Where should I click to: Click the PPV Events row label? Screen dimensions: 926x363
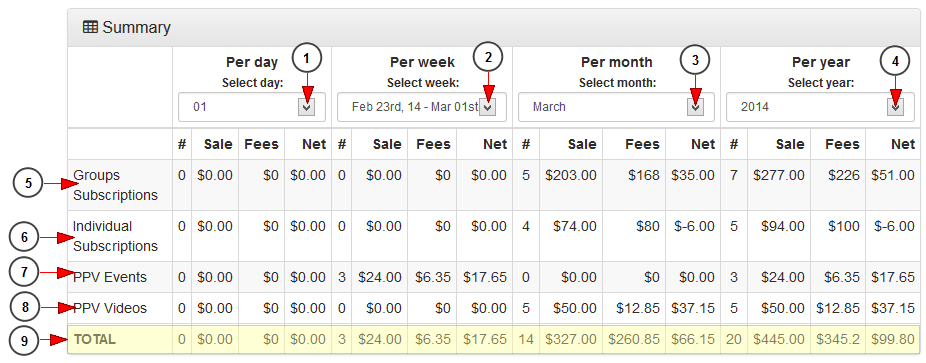pyautogui.click(x=110, y=277)
